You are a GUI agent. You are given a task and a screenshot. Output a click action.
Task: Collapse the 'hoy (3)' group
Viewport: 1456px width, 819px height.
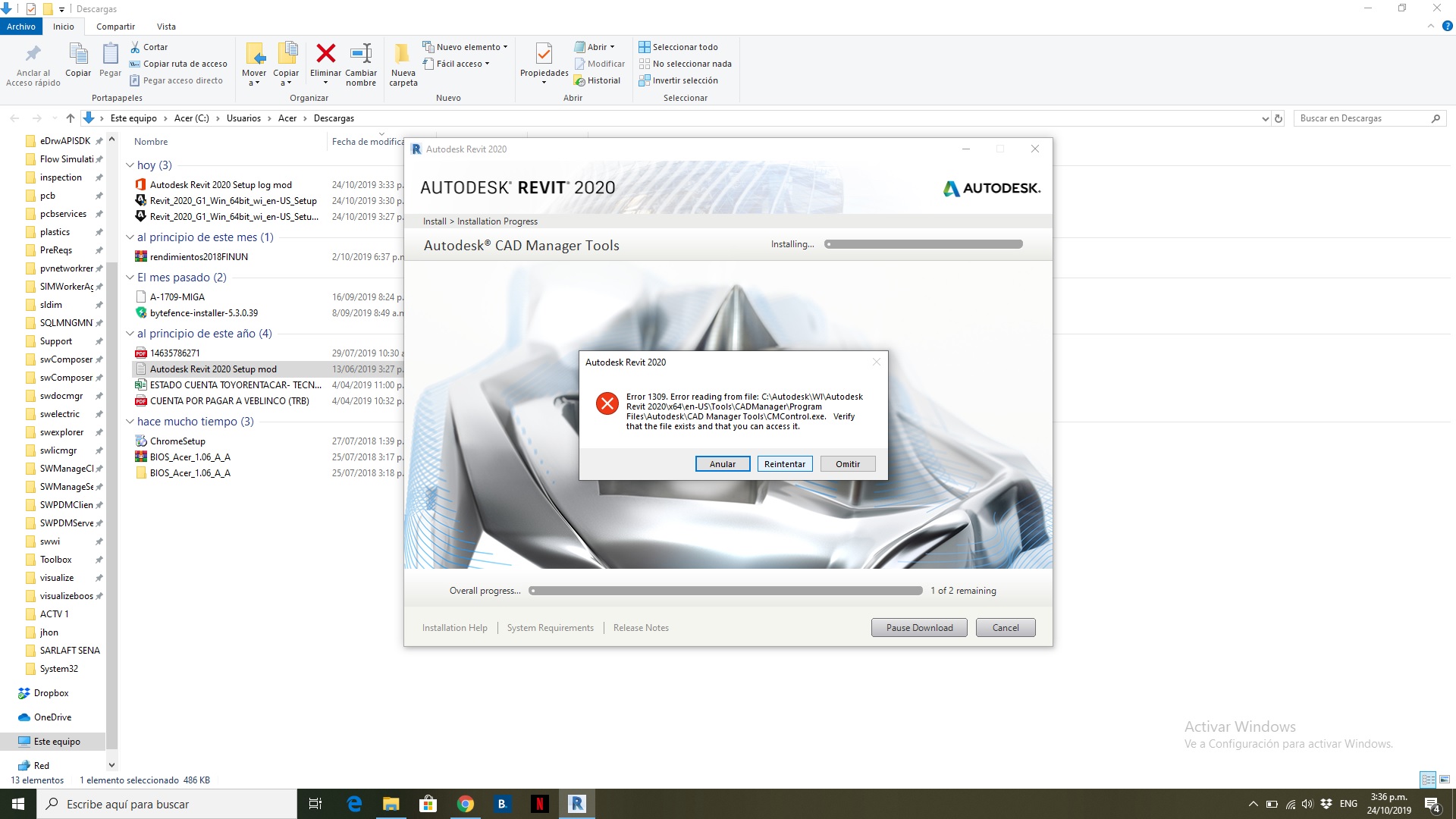point(130,165)
